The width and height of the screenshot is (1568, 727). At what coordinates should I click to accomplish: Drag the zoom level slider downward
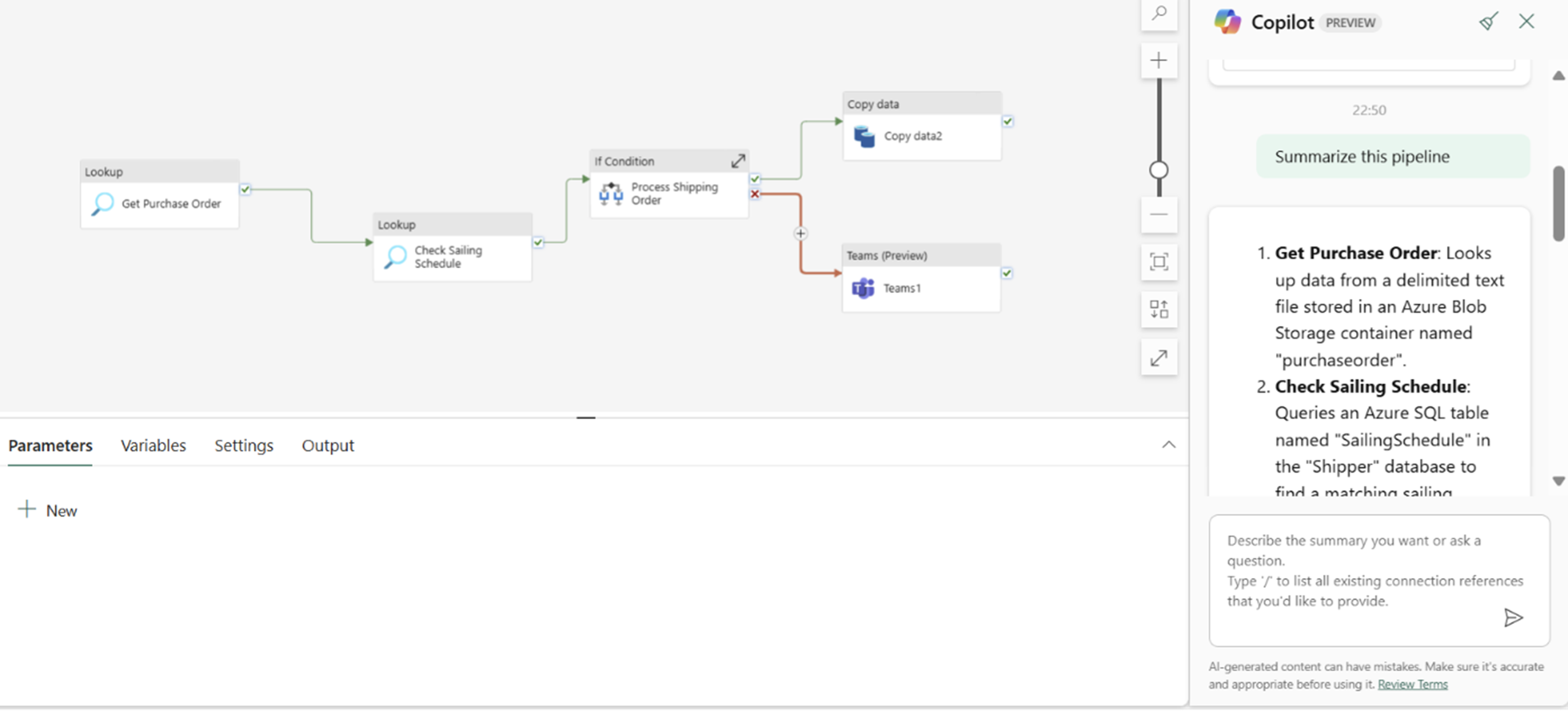[1158, 169]
